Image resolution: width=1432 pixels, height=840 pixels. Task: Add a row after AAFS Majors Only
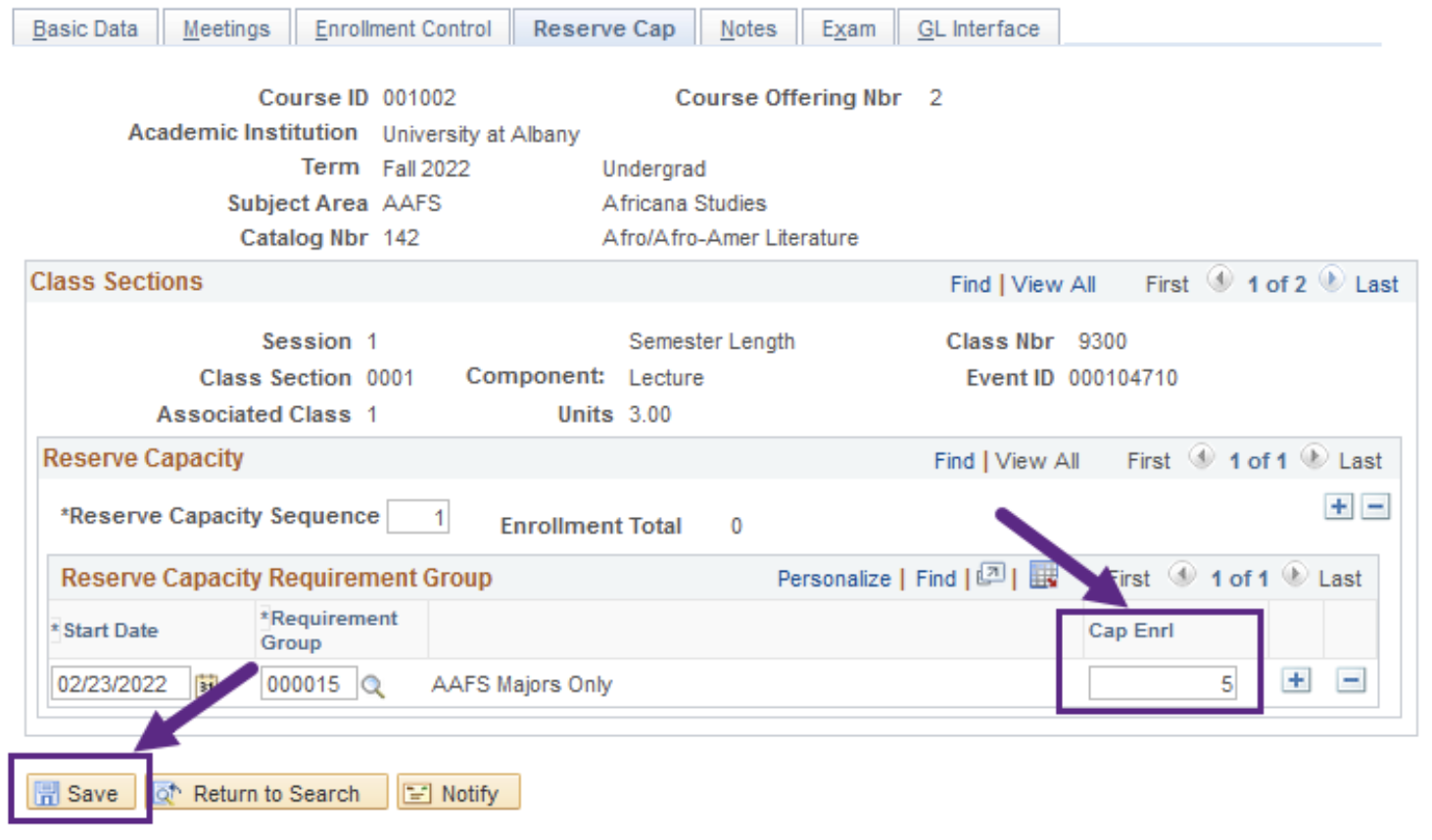tap(1296, 680)
